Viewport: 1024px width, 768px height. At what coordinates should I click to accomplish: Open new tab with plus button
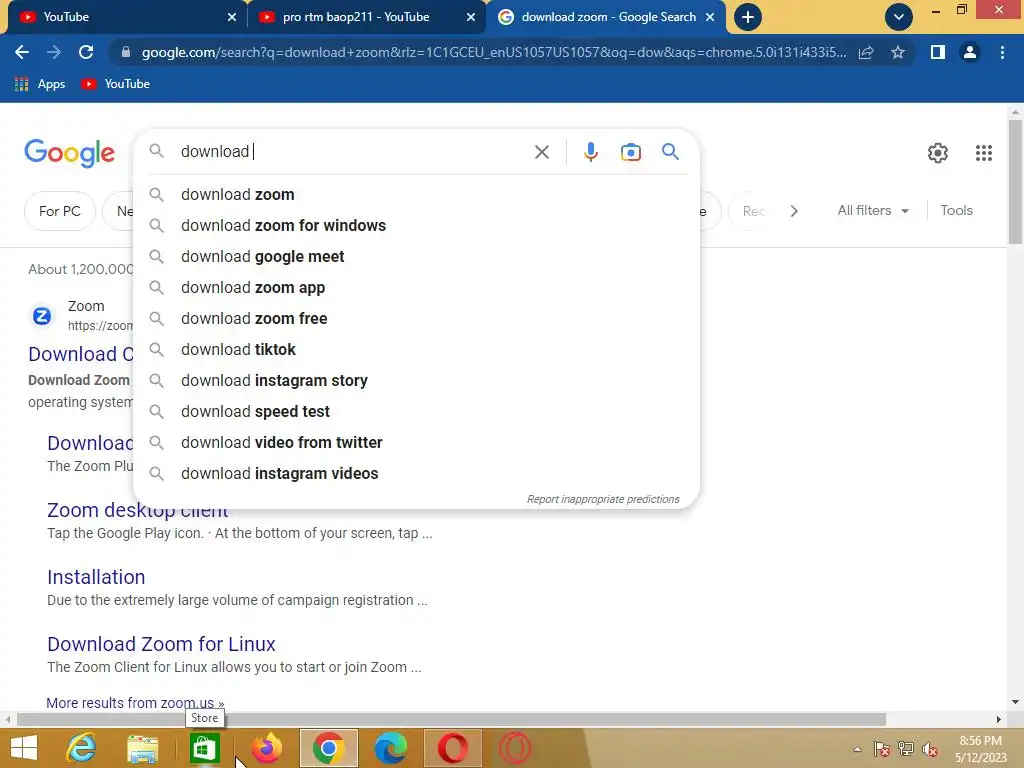point(748,17)
